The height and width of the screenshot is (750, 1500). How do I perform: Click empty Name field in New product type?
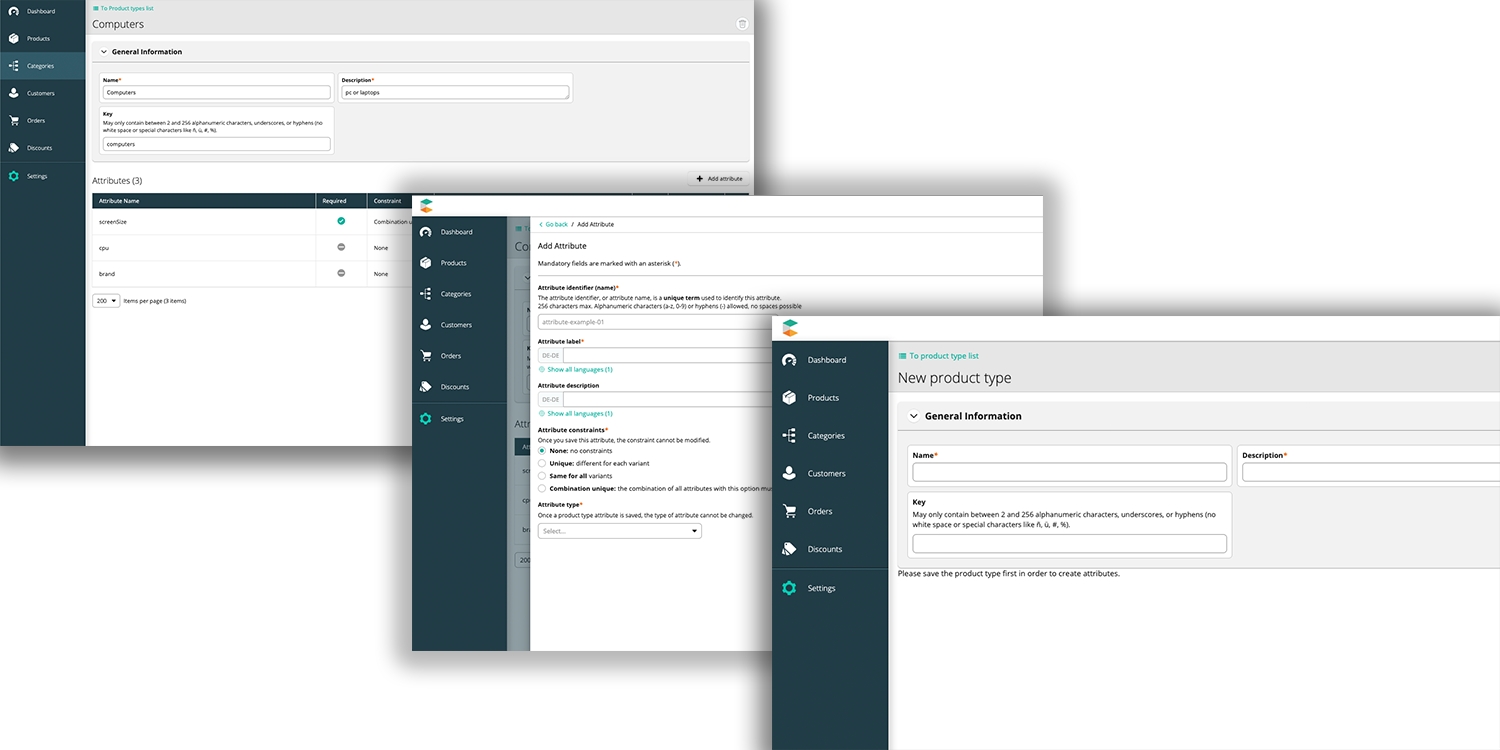1070,472
